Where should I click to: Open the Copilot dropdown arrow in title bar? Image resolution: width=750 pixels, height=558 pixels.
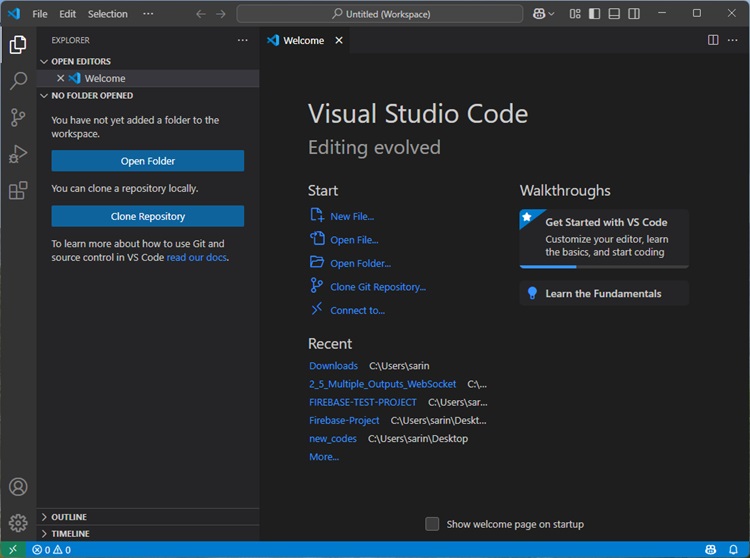point(551,14)
